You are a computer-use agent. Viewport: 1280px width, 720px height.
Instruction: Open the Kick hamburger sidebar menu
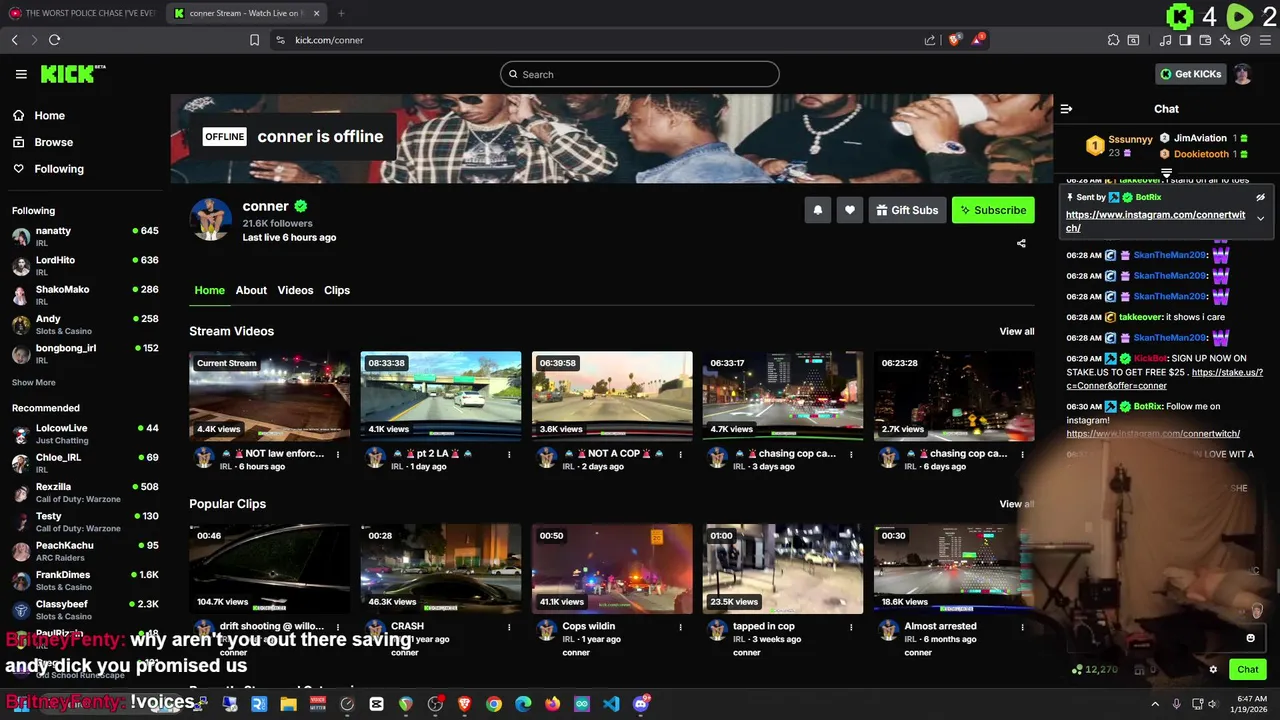tap(21, 74)
